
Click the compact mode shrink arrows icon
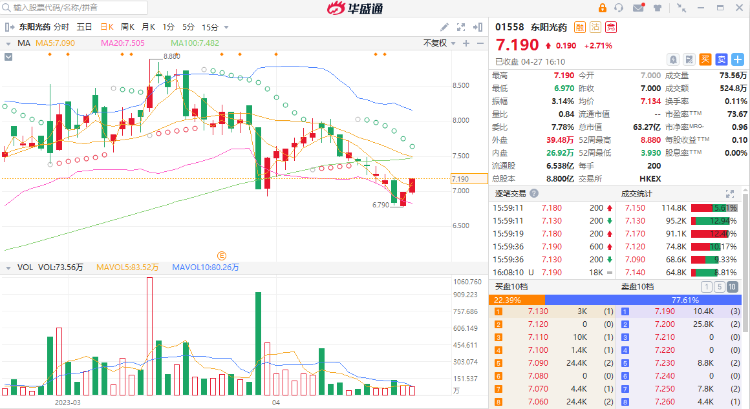[x=682, y=8]
